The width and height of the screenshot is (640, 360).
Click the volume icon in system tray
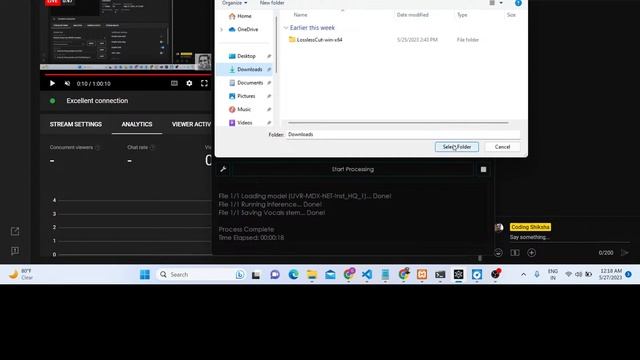pyautogui.click(x=578, y=275)
